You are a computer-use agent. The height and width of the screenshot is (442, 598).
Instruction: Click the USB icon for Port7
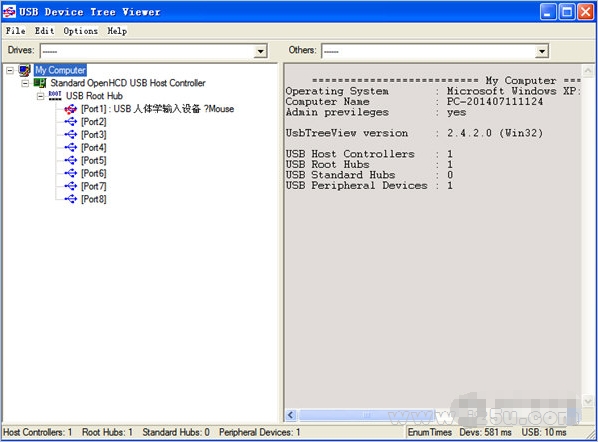click(71, 186)
